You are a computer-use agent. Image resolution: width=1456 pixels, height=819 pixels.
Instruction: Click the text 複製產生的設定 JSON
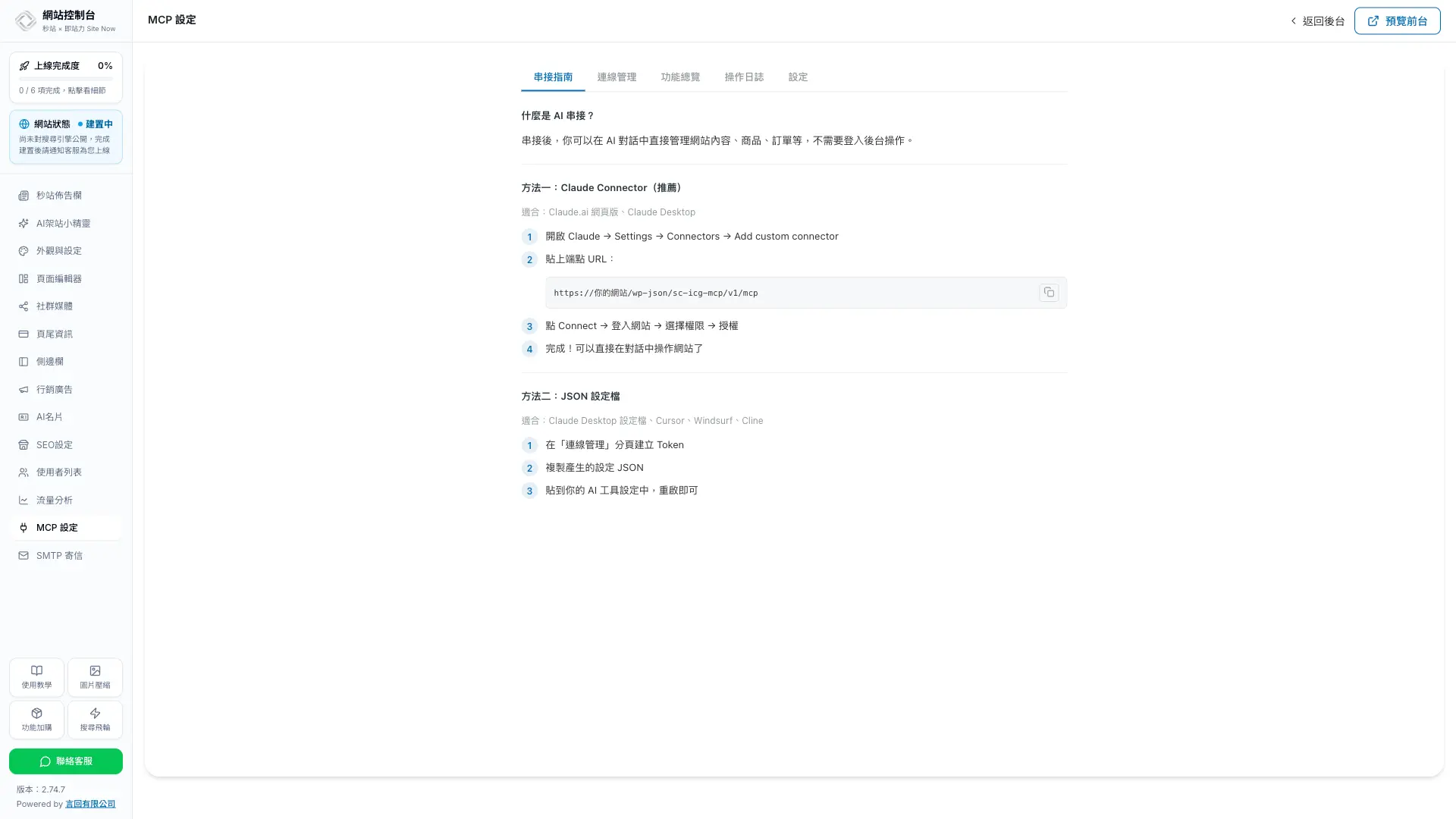click(595, 468)
